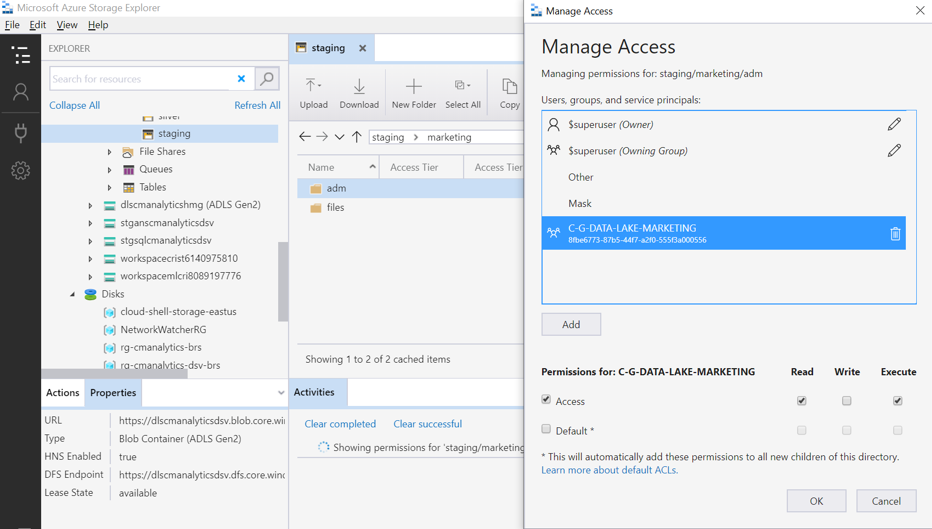Expand the stganscmanalyticsdsv node

tap(90, 223)
